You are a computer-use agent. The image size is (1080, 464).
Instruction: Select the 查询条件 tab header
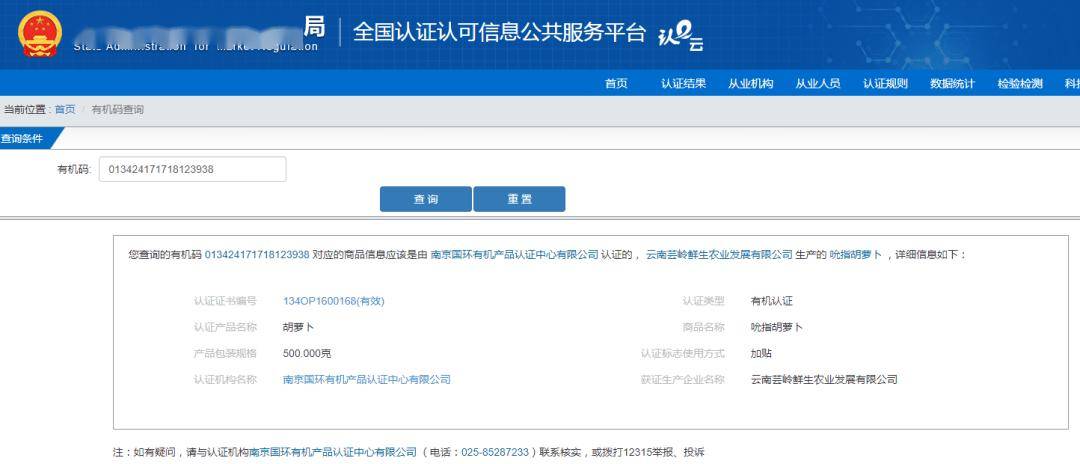point(24,139)
